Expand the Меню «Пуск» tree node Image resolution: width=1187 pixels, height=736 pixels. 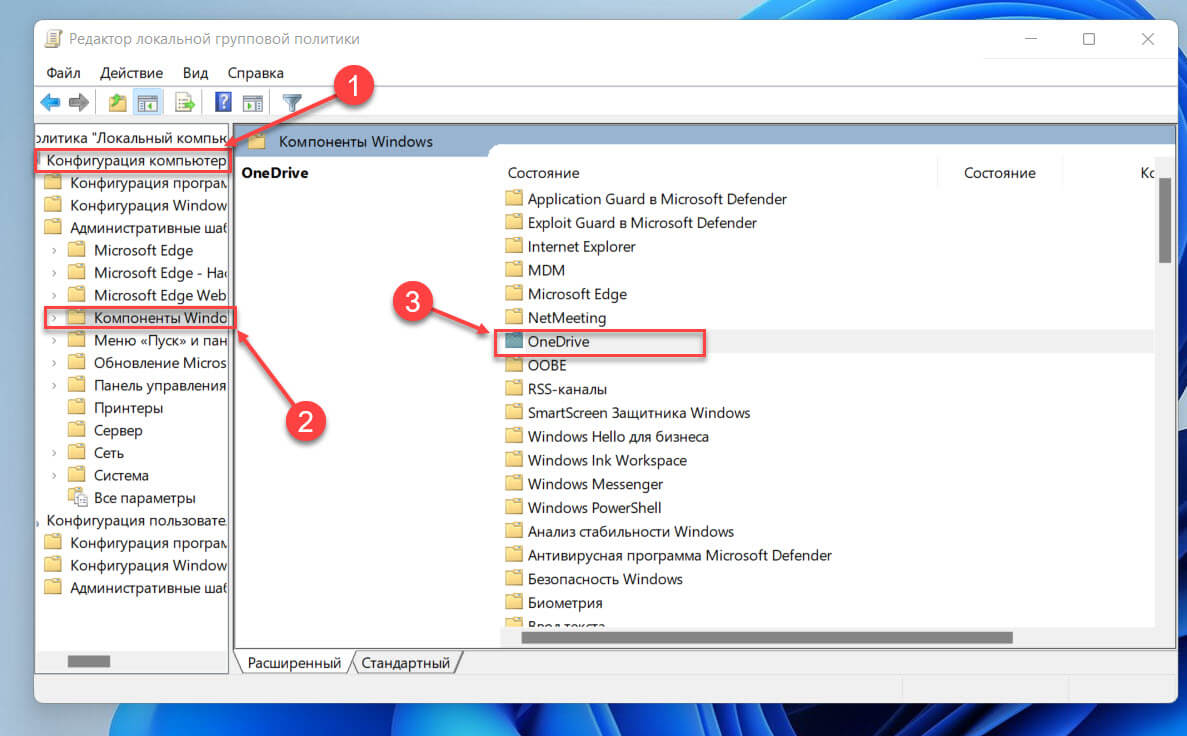coord(54,341)
